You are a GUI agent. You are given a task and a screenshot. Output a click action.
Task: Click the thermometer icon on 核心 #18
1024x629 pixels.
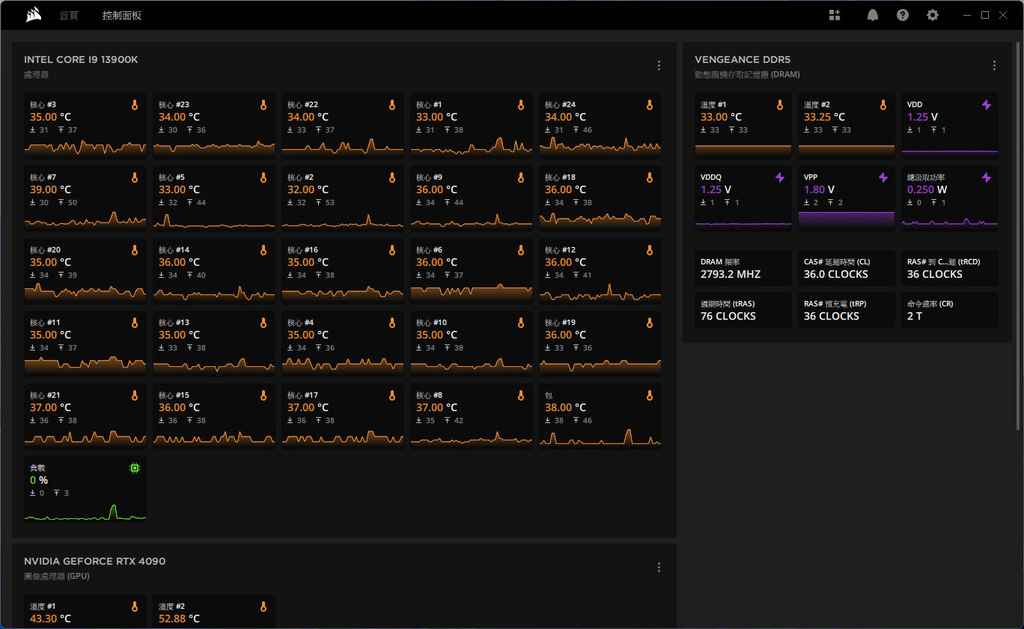pyautogui.click(x=649, y=177)
